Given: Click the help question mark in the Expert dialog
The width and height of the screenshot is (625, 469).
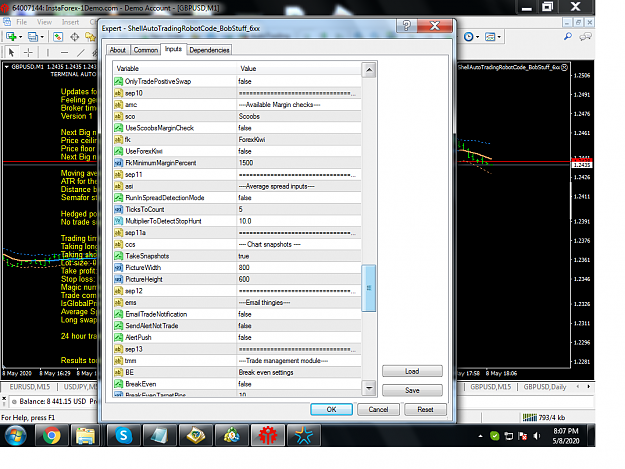Looking at the screenshot, I should (407, 26).
